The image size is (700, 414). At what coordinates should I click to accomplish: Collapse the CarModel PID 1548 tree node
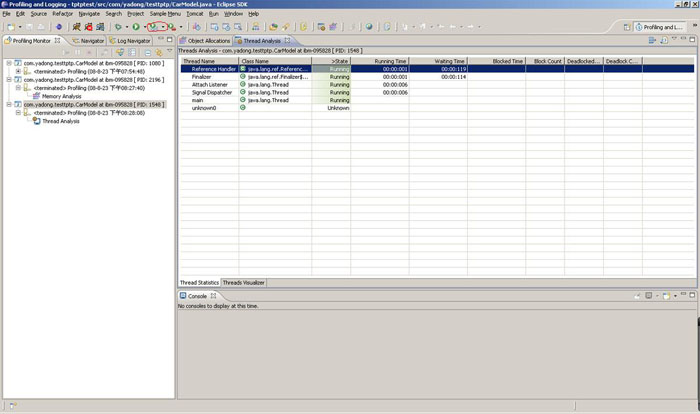pos(8,105)
